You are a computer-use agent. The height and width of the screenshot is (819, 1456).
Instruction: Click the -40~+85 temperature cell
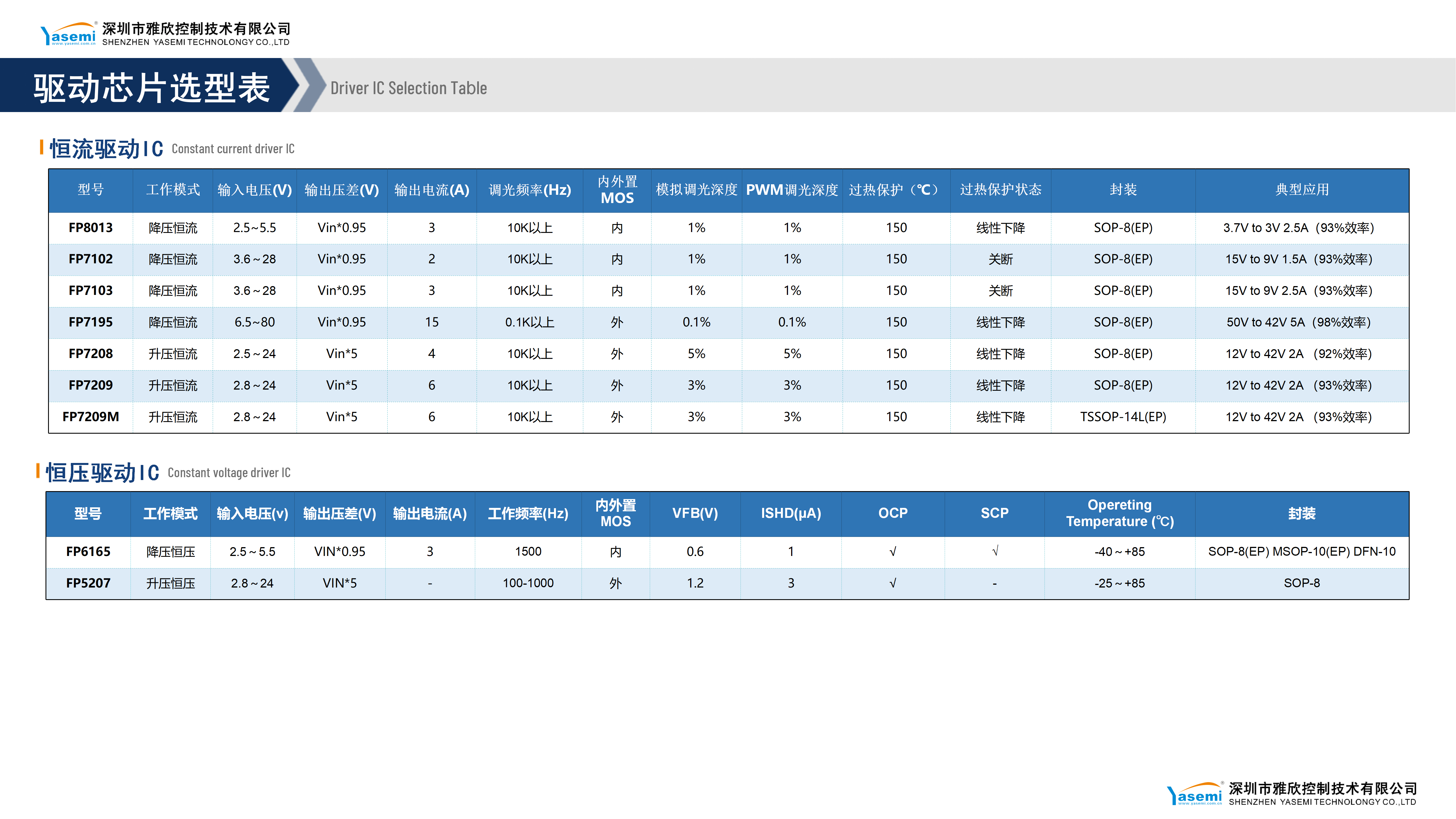[1120, 552]
